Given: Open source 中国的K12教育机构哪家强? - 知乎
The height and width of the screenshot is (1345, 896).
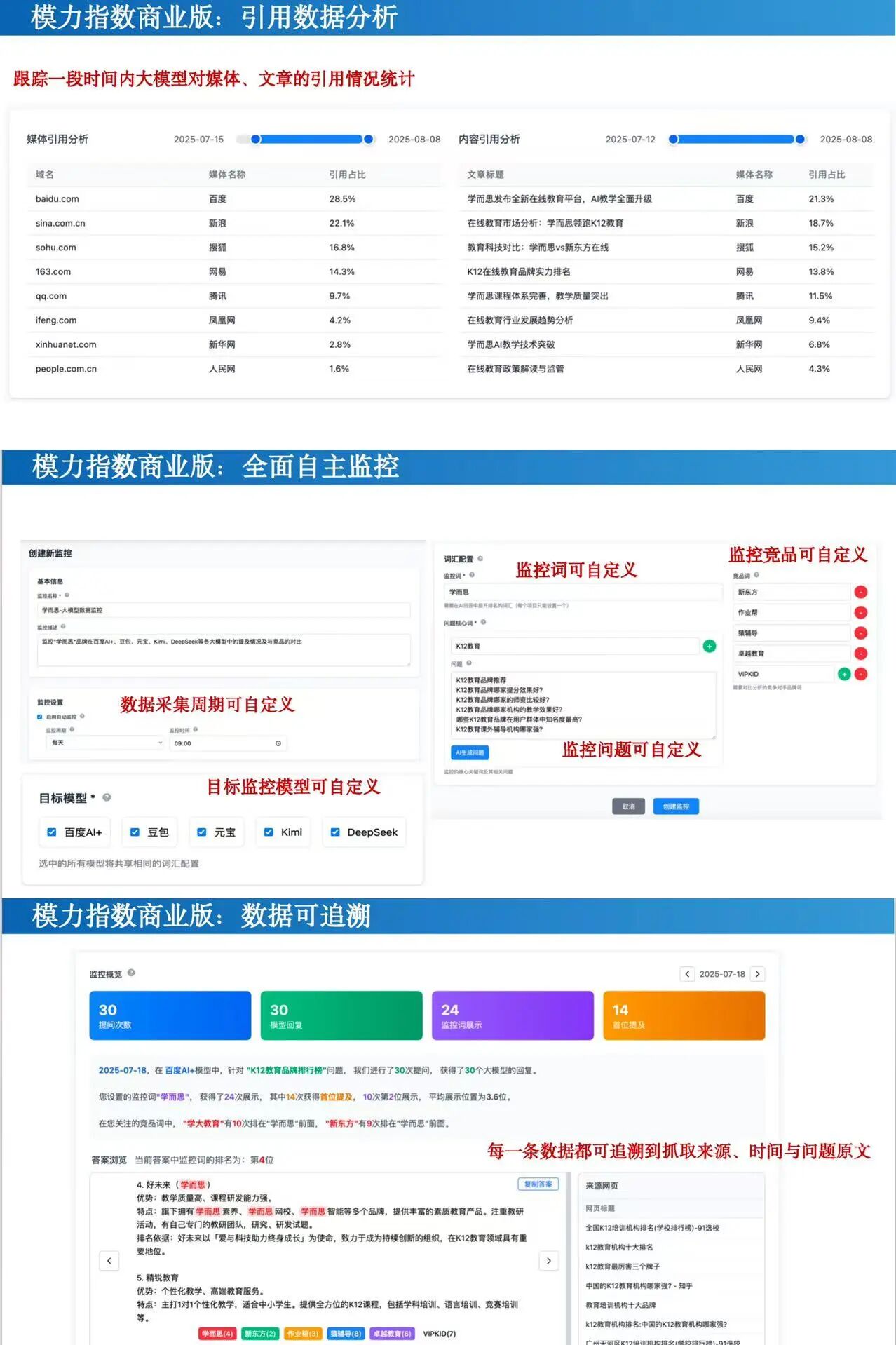Looking at the screenshot, I should pyautogui.click(x=639, y=1285).
